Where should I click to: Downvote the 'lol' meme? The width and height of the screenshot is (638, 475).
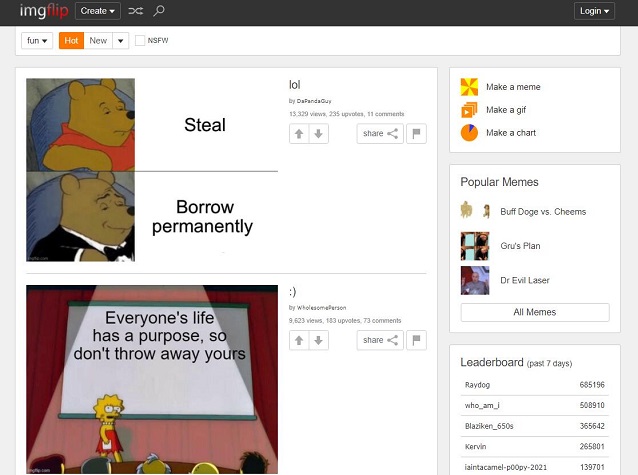pos(319,134)
